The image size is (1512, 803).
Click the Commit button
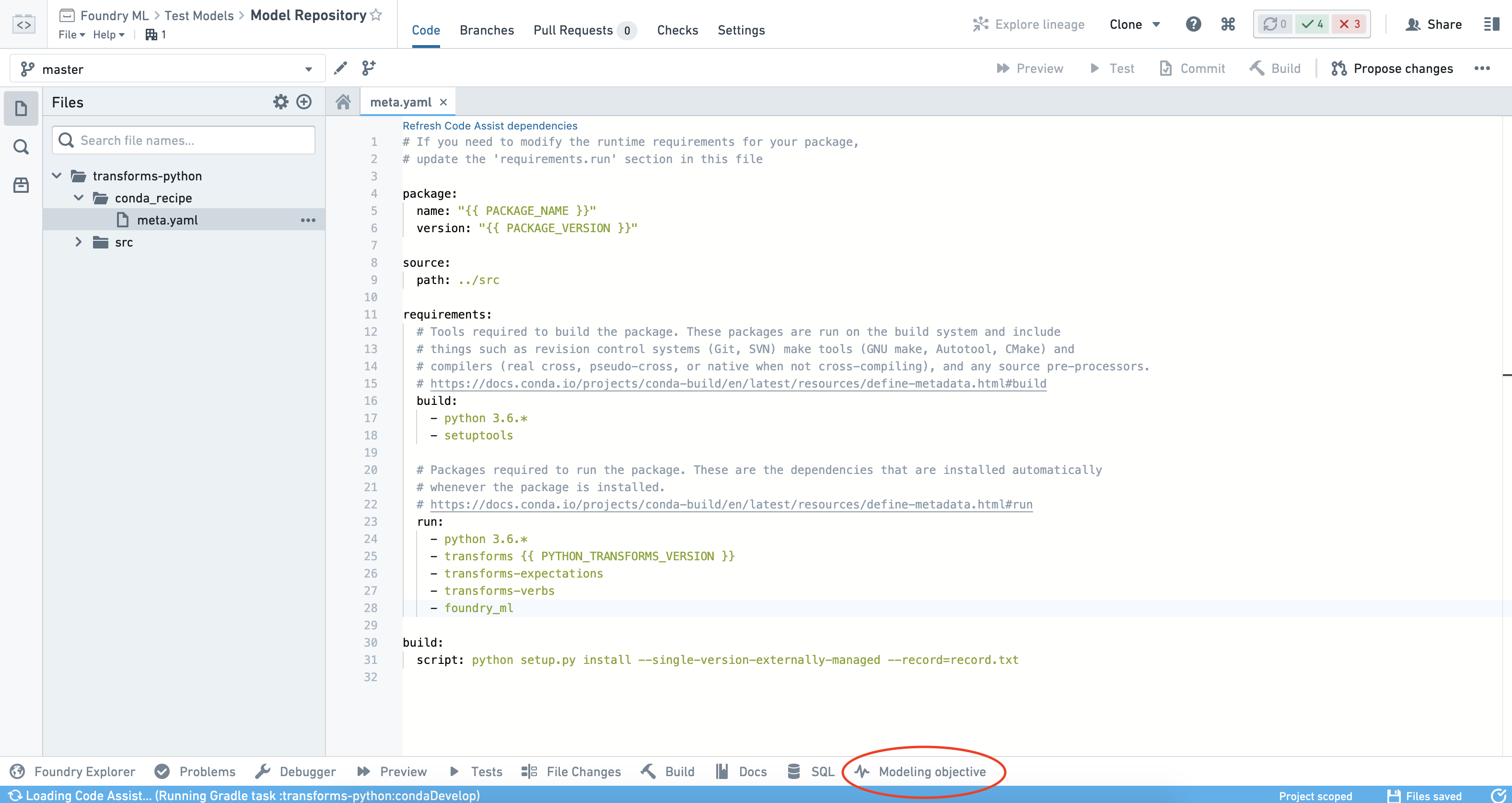click(x=1192, y=69)
